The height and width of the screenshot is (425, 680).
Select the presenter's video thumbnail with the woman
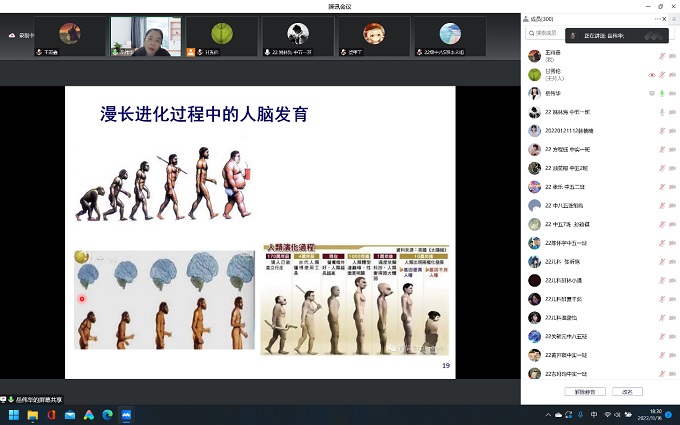(x=145, y=36)
